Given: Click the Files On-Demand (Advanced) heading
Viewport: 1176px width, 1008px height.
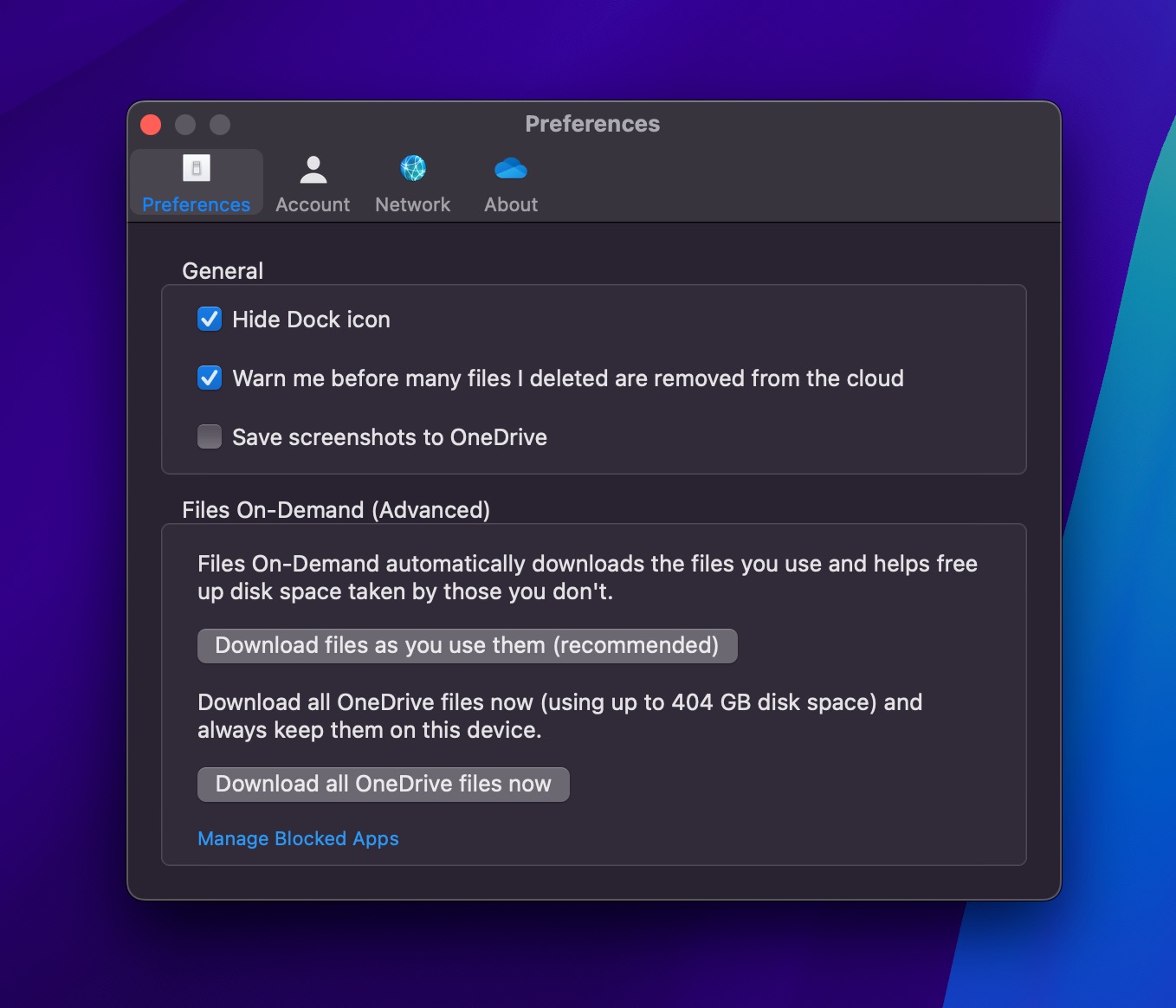Looking at the screenshot, I should 336,509.
